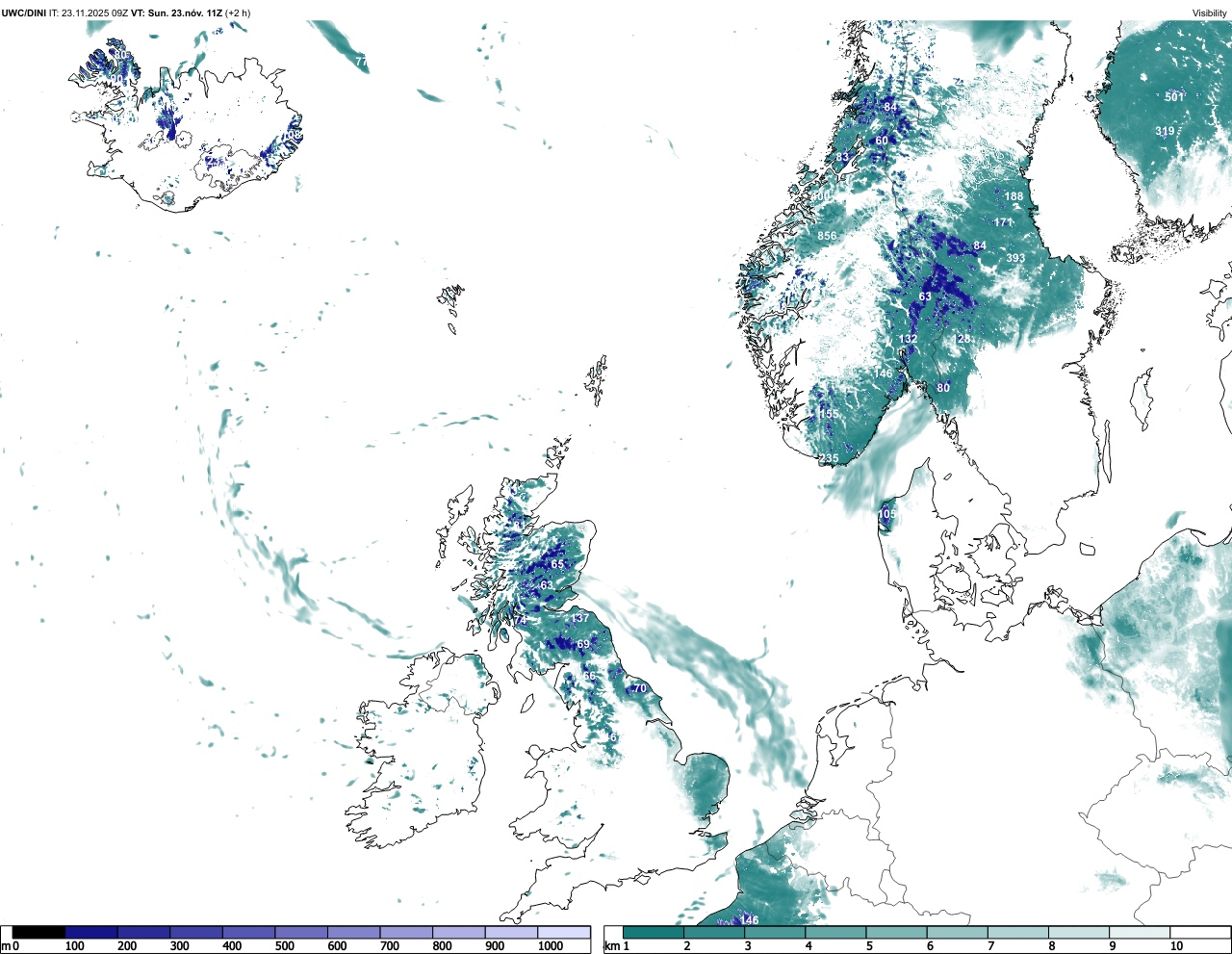Click the '188' visibility value in Sweden
This screenshot has width=1232, height=954.
1014,196
